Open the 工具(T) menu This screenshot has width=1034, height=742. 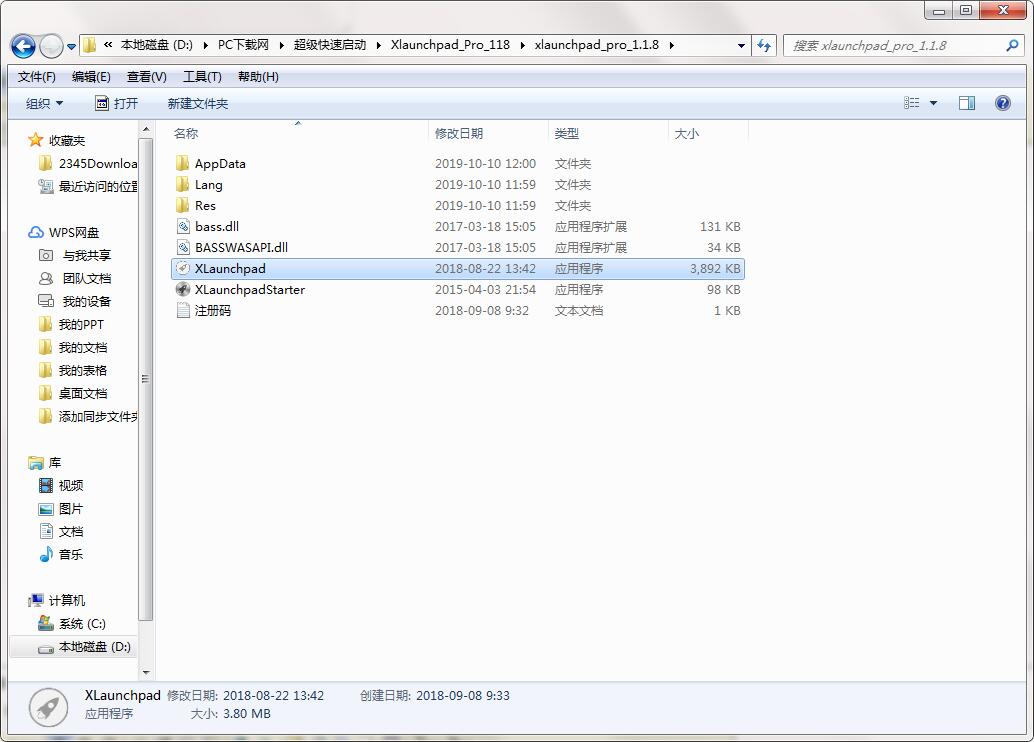click(202, 77)
